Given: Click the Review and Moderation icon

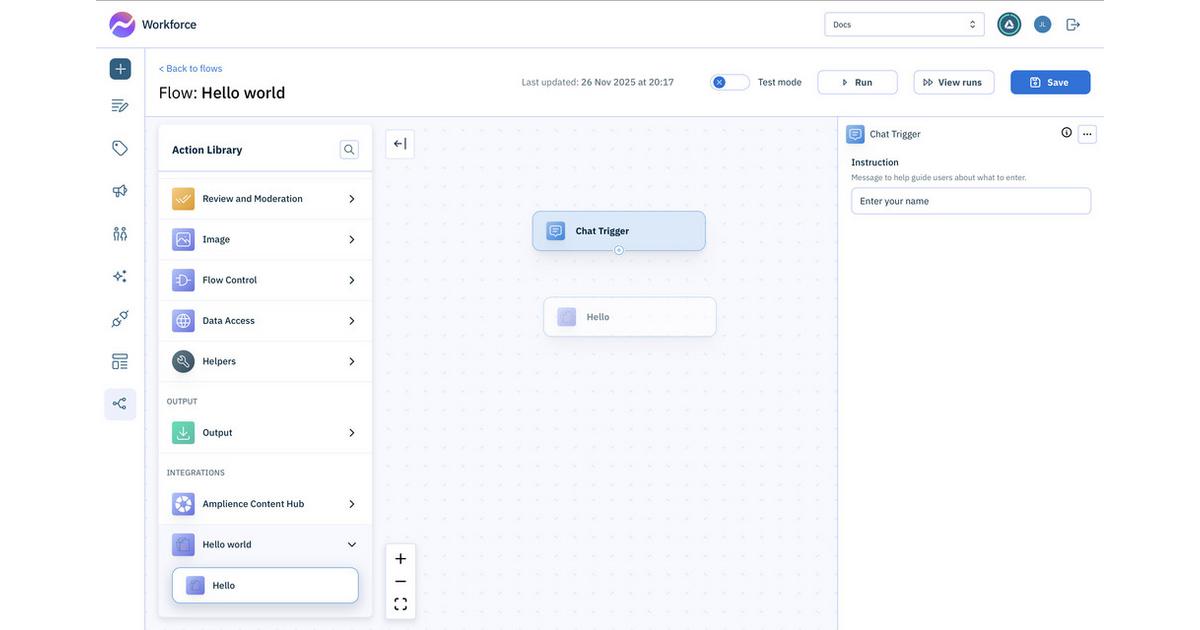Looking at the screenshot, I should click(x=183, y=199).
